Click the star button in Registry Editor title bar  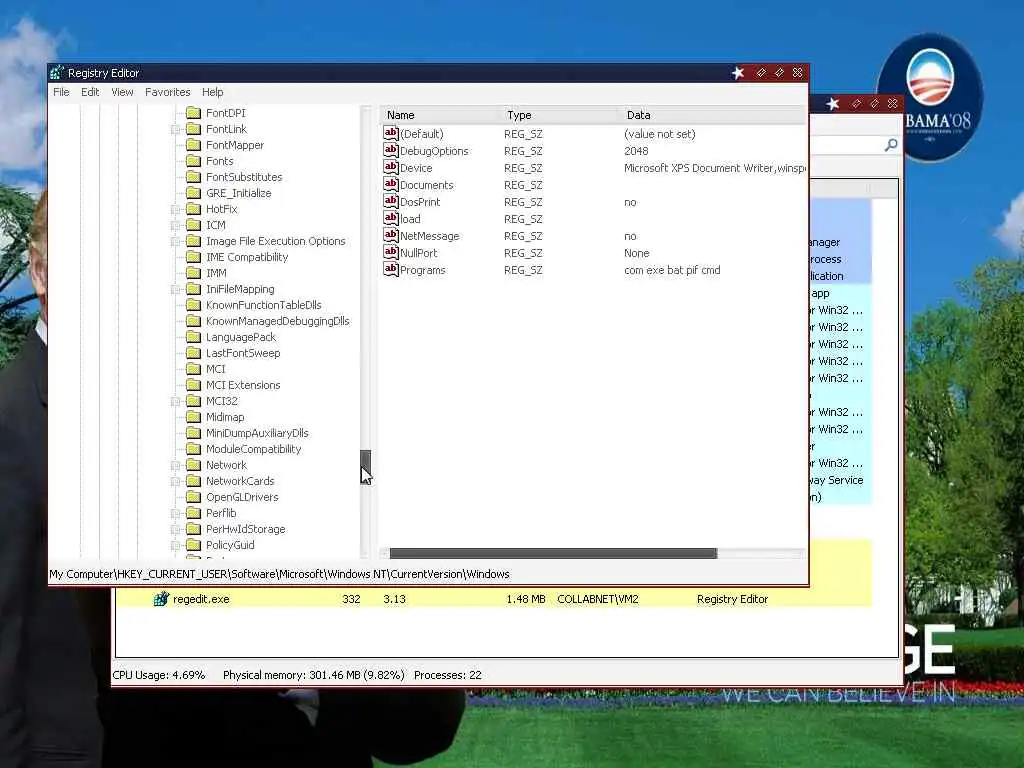pos(738,72)
